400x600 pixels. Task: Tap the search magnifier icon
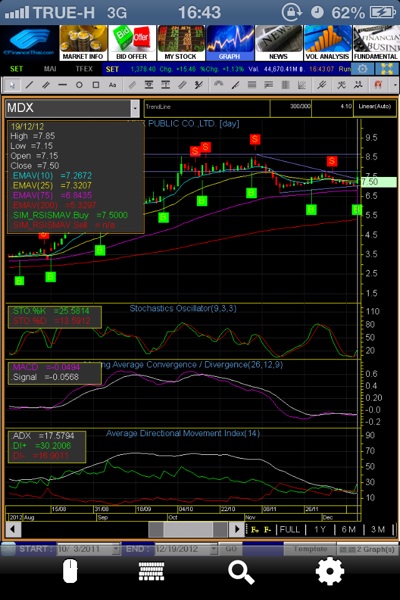pyautogui.click(x=241, y=572)
